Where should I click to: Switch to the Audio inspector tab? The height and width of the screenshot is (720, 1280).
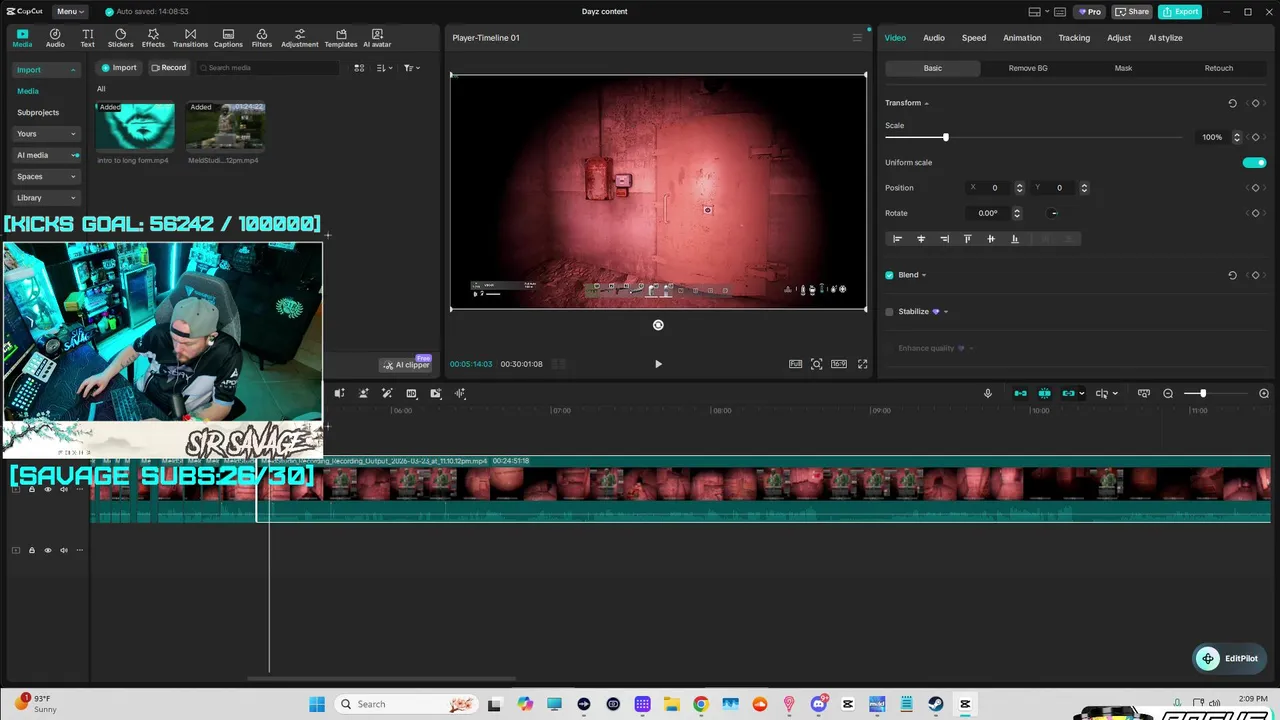pyautogui.click(x=934, y=38)
